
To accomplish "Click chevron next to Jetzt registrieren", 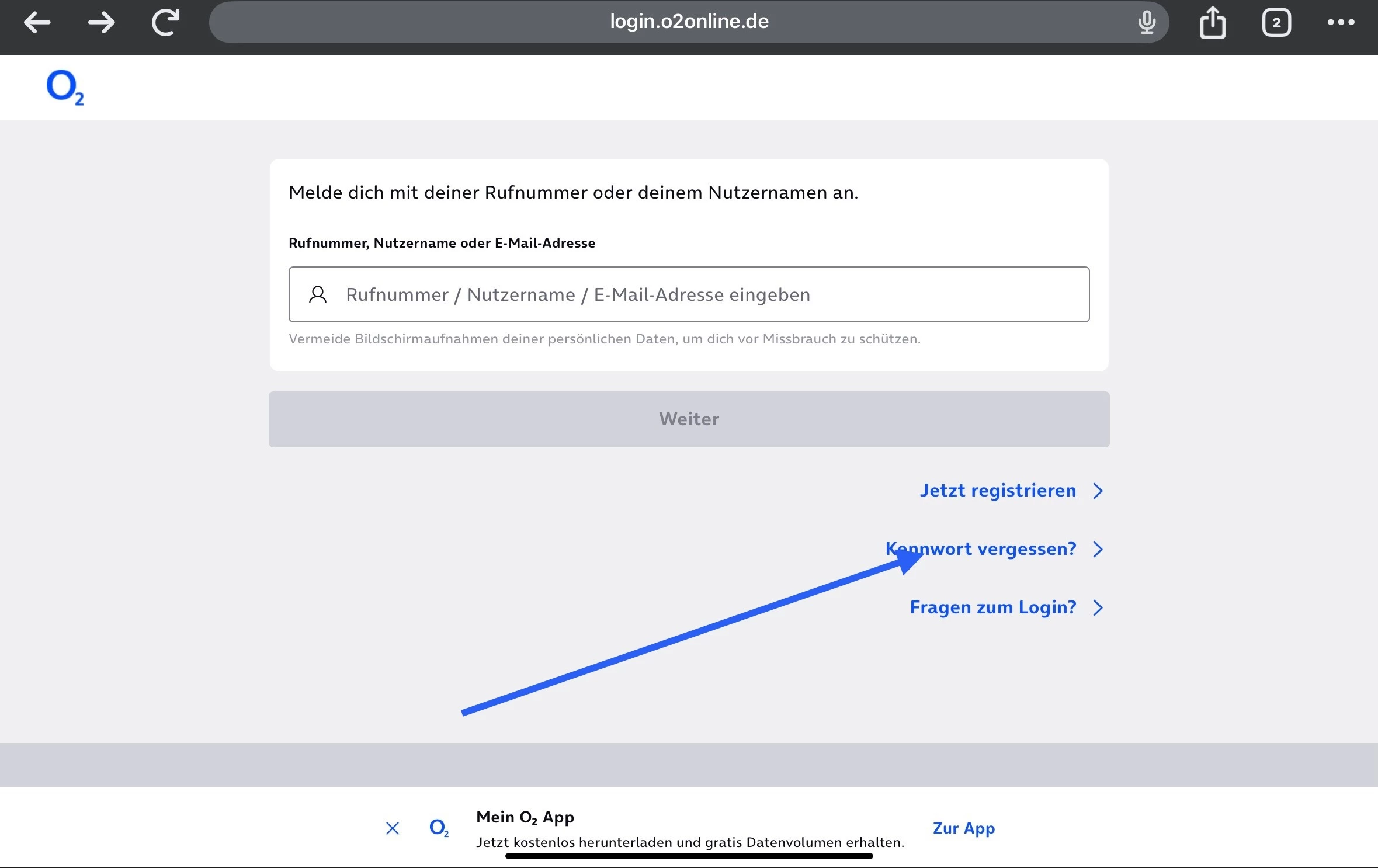I will click(1098, 491).
